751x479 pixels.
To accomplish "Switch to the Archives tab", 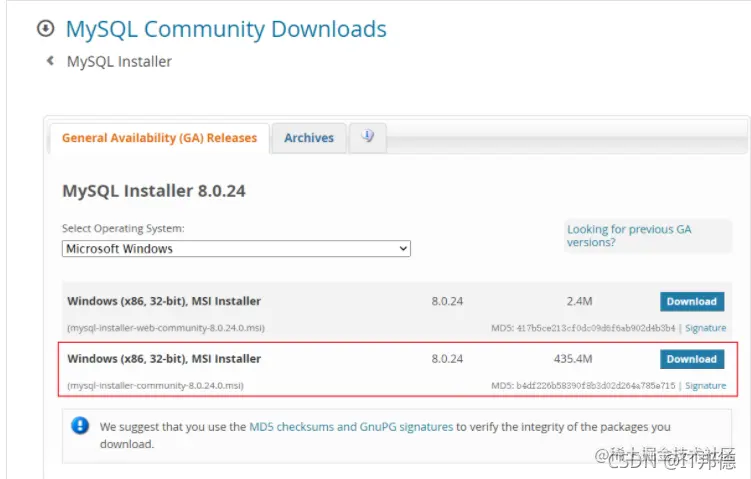I will click(x=309, y=138).
